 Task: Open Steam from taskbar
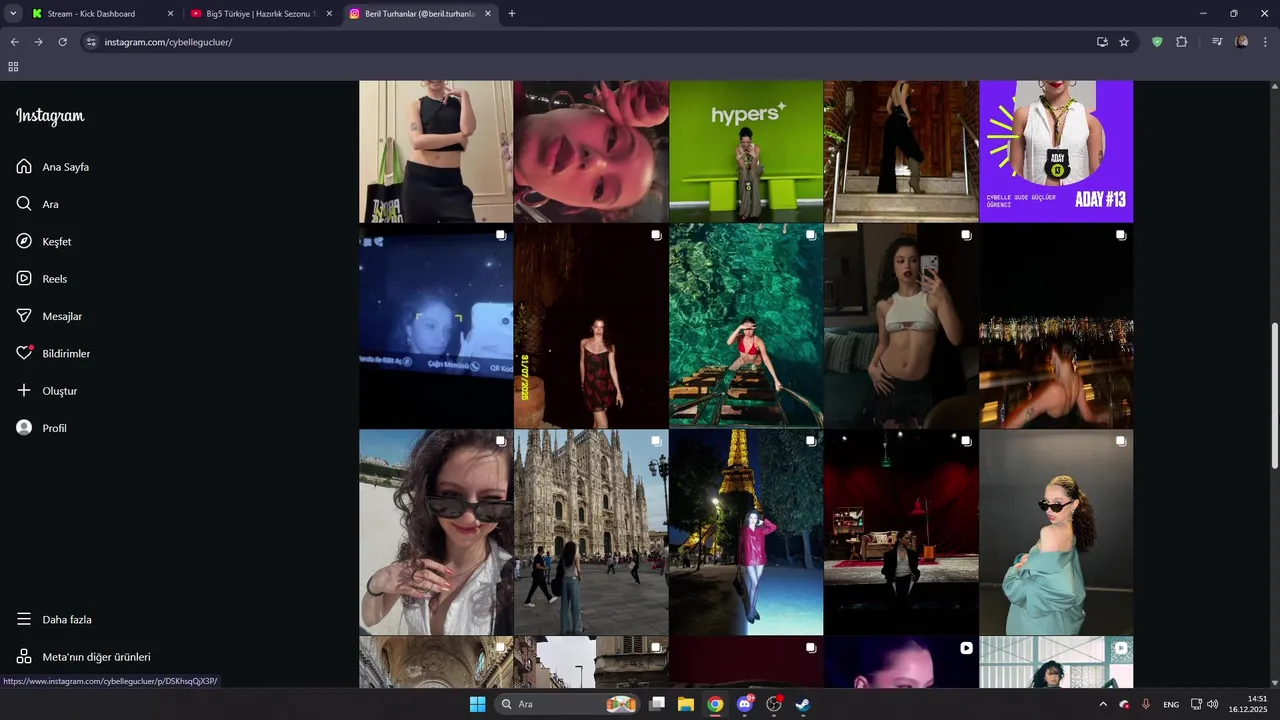802,704
